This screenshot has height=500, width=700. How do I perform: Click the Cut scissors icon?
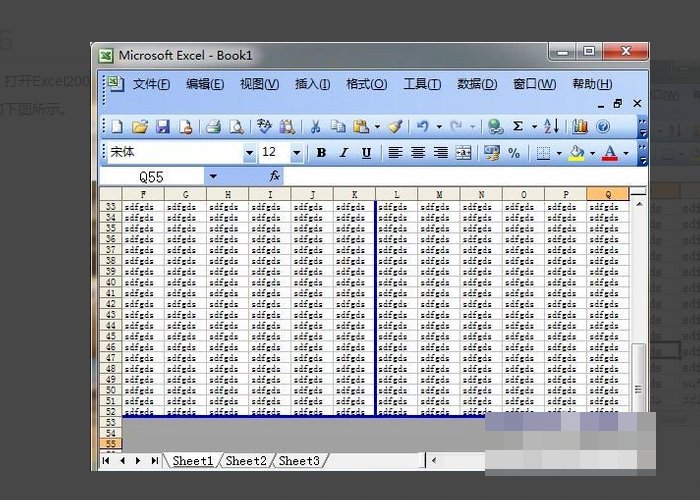[314, 127]
